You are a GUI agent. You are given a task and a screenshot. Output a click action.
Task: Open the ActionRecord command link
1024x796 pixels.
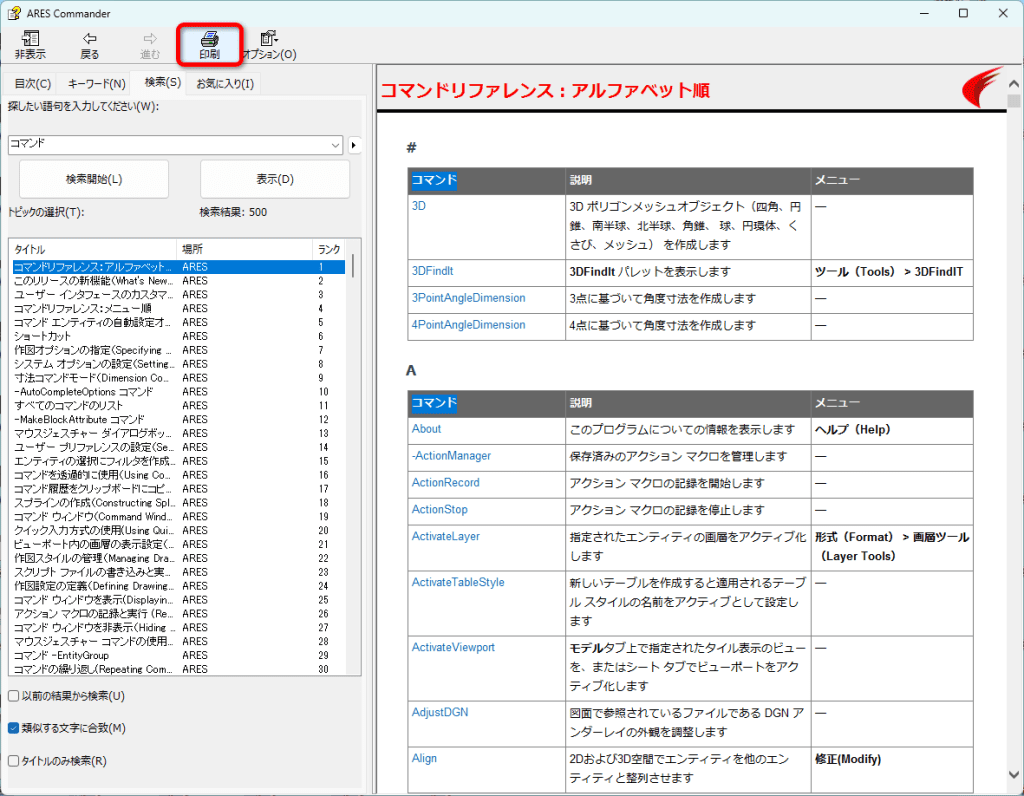[x=445, y=483]
